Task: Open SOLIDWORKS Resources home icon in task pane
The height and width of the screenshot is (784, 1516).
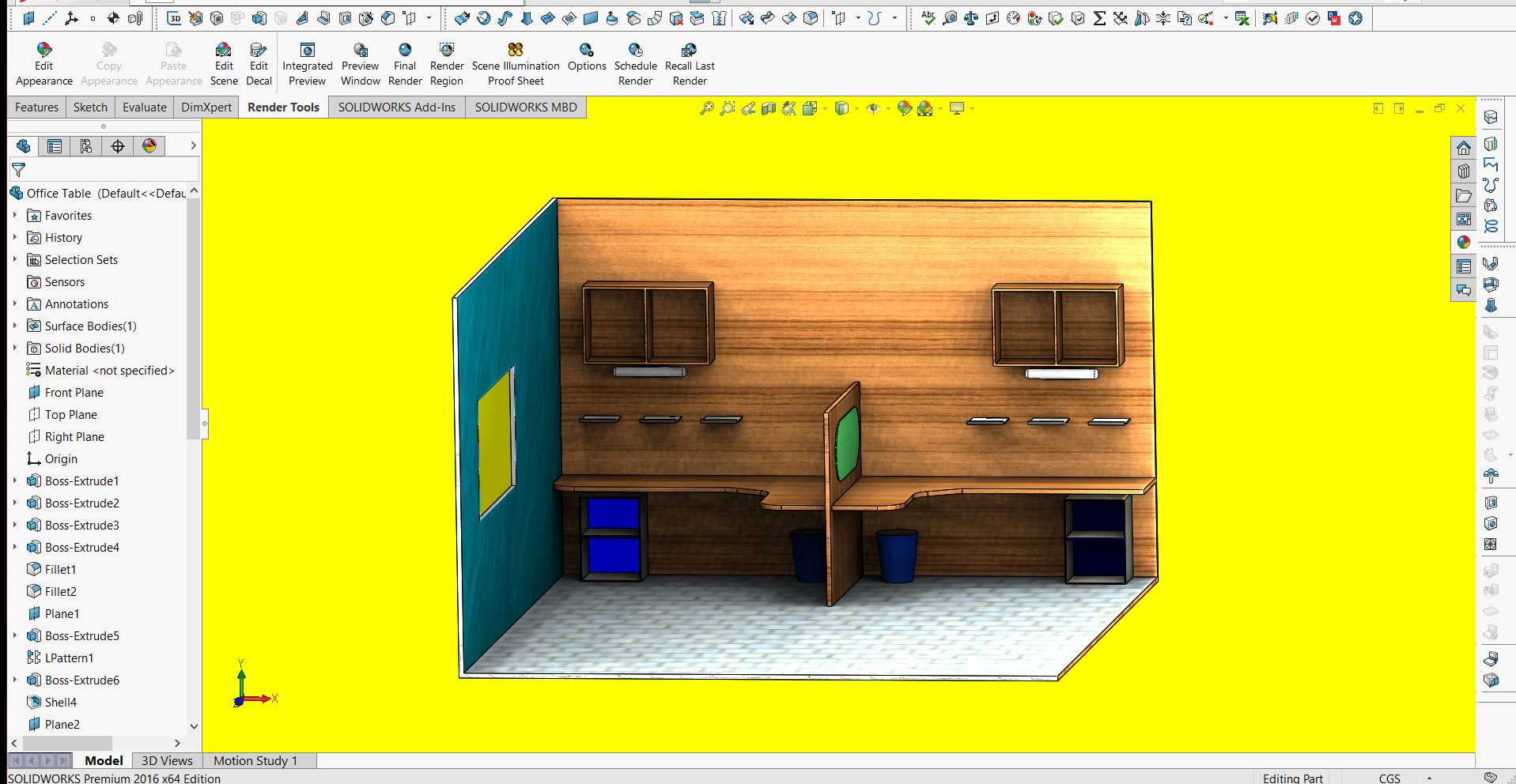Action: (1464, 148)
